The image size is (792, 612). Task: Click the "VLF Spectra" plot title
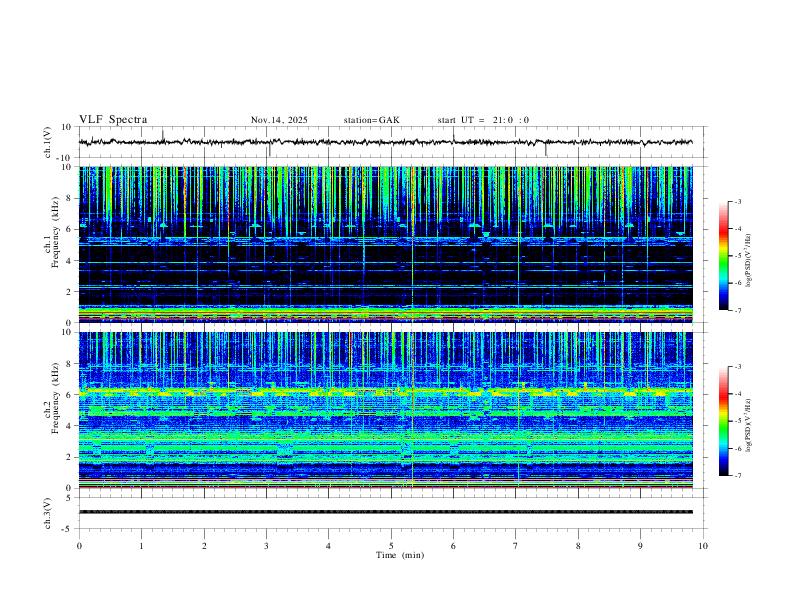pos(113,120)
